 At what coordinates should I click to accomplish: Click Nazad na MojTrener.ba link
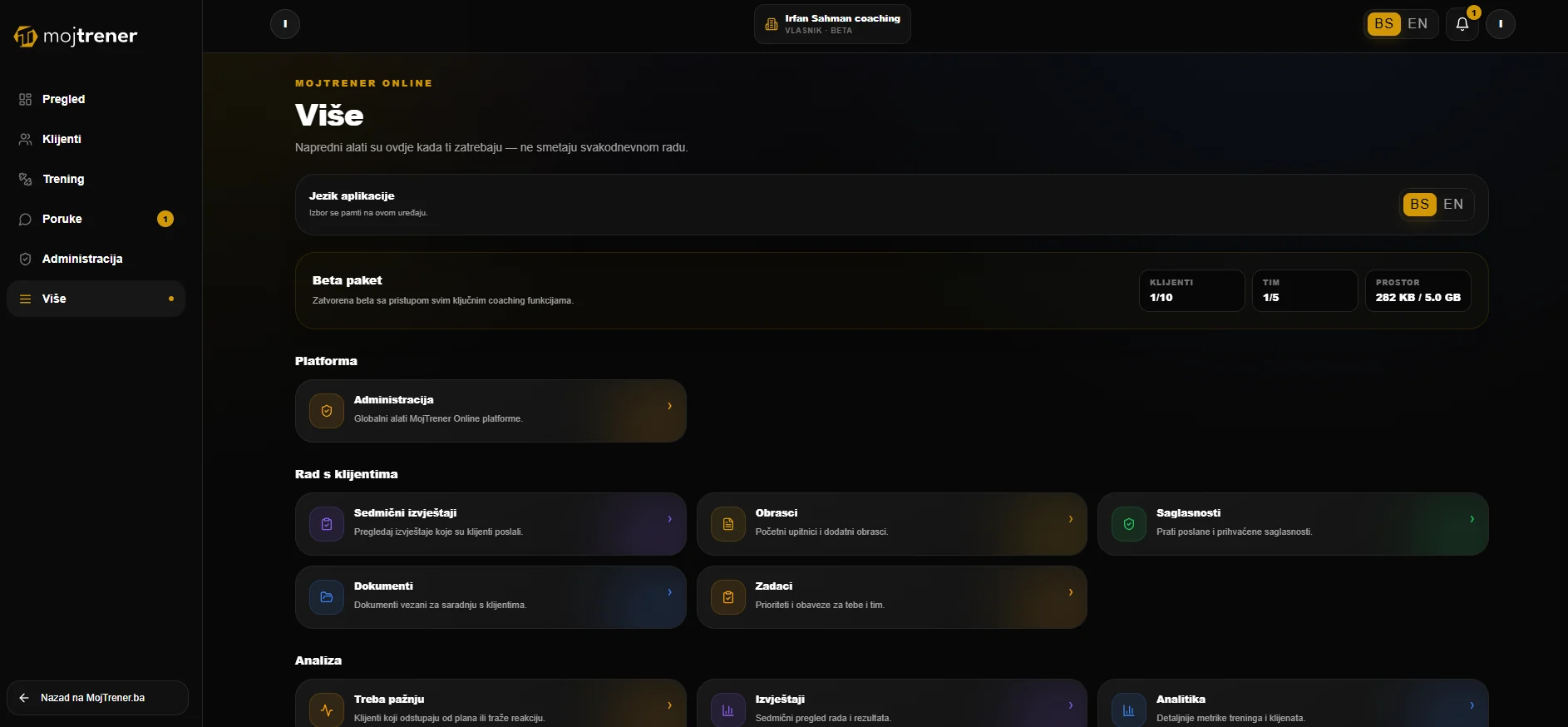[97, 698]
